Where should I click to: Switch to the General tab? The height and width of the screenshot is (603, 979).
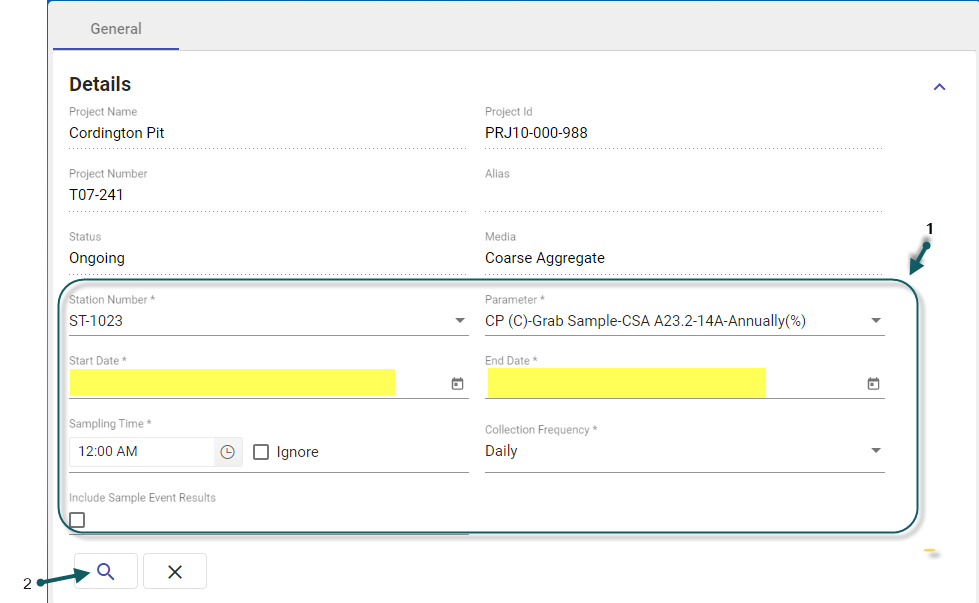coord(116,29)
